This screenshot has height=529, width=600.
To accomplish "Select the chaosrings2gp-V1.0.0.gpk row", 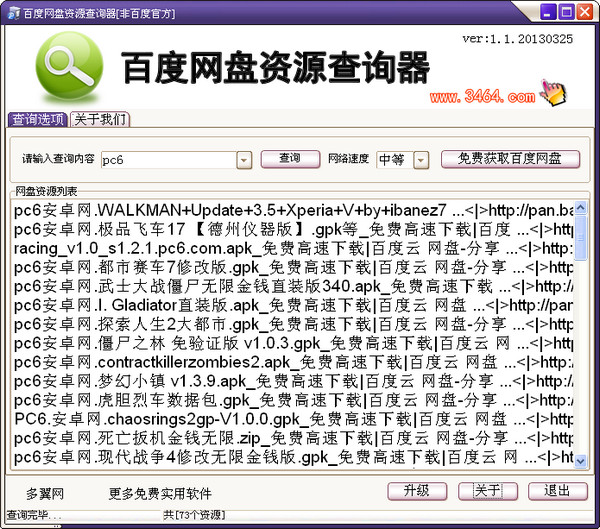I will point(293,419).
